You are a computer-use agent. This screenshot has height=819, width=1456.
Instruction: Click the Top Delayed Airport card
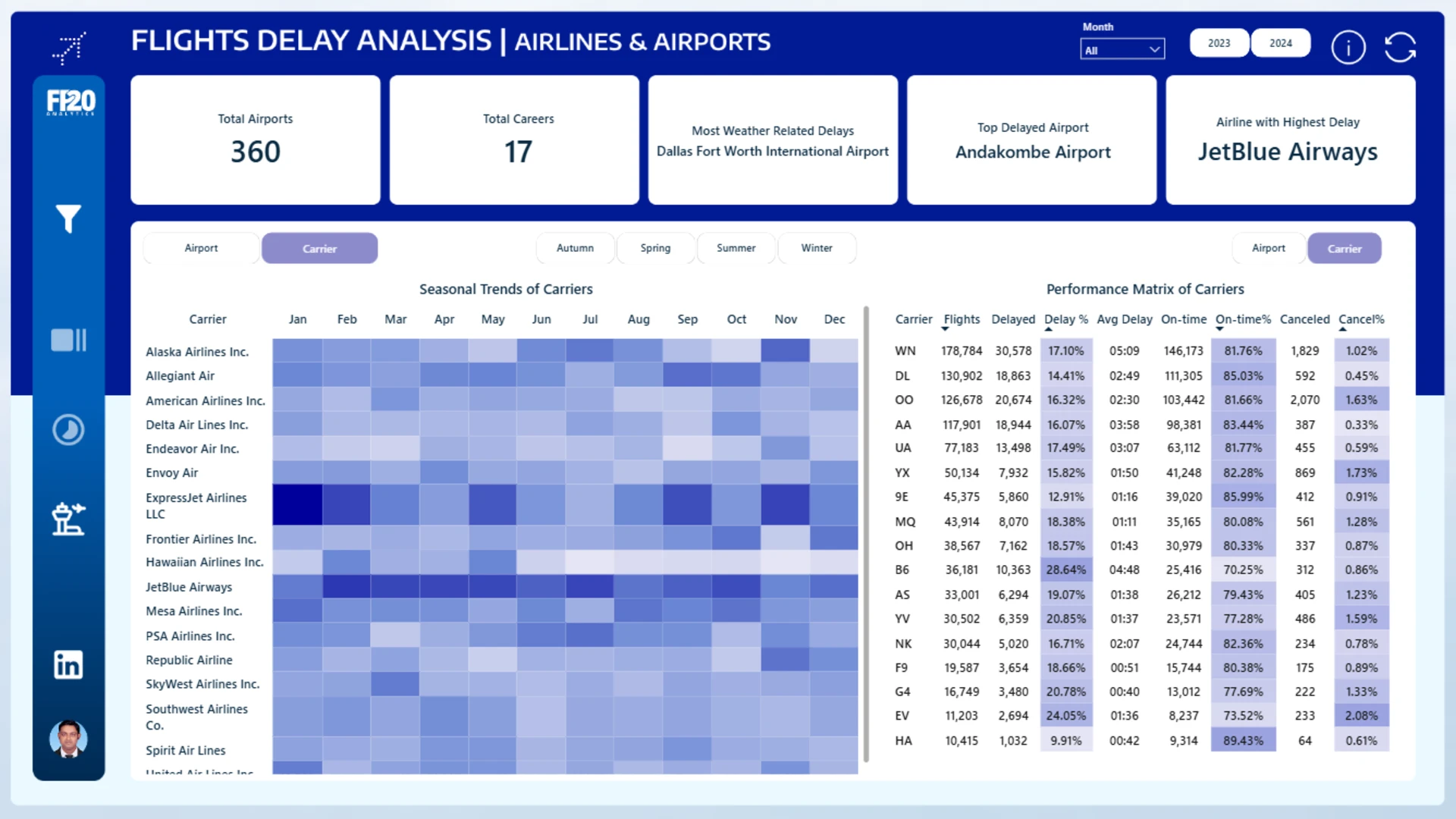point(1032,140)
